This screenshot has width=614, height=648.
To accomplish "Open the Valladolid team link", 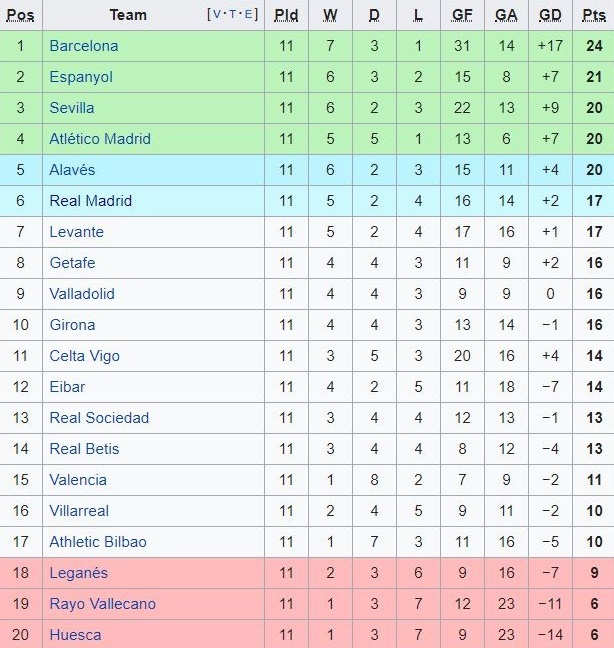I will pos(82,294).
